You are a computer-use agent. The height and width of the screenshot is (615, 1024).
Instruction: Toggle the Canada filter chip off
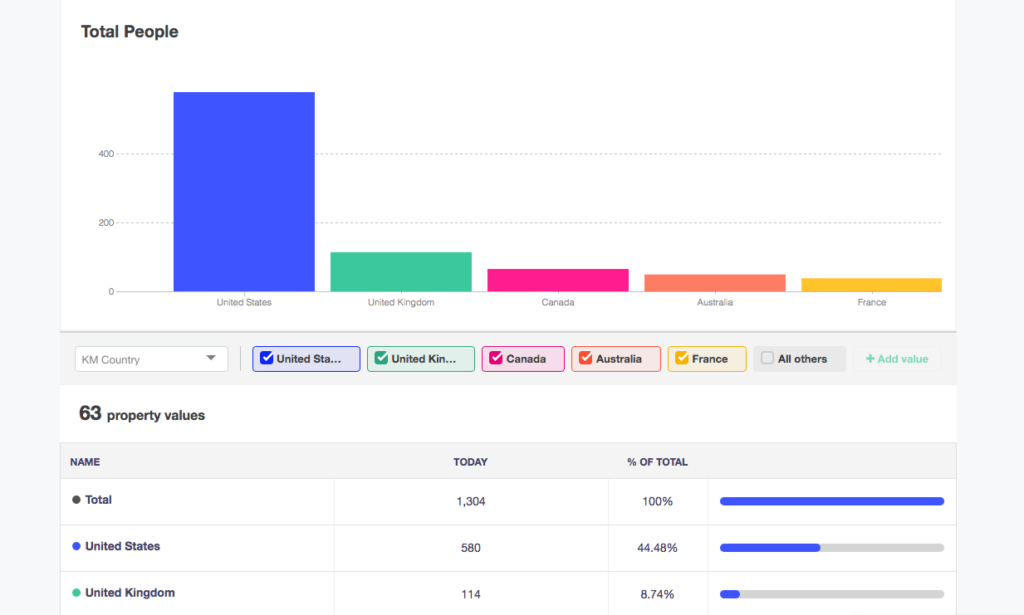(522, 359)
